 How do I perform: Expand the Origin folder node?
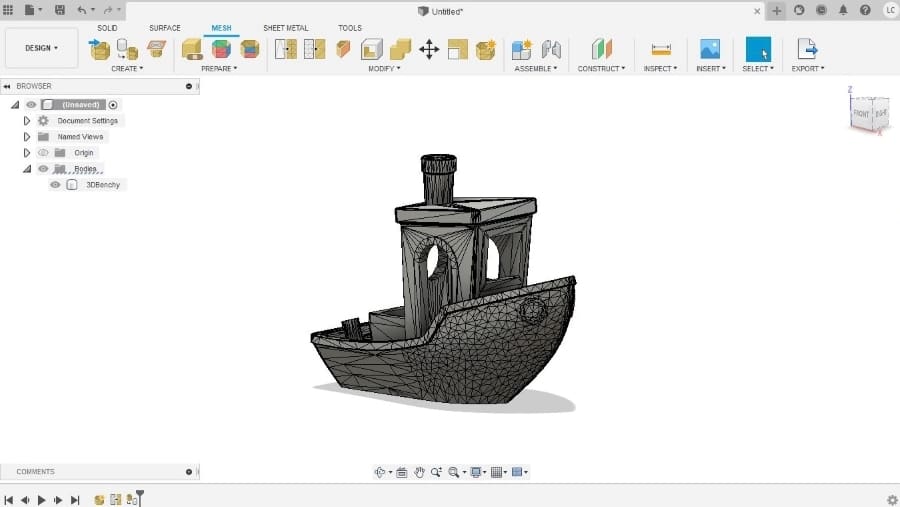point(26,153)
